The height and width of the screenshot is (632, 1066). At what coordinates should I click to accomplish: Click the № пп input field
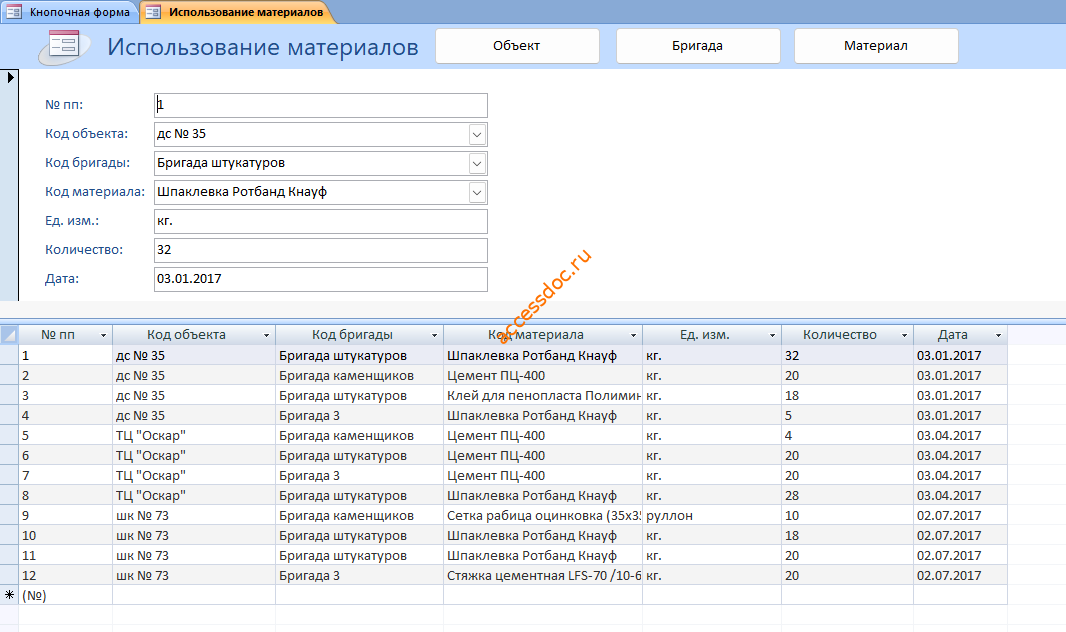pos(321,105)
